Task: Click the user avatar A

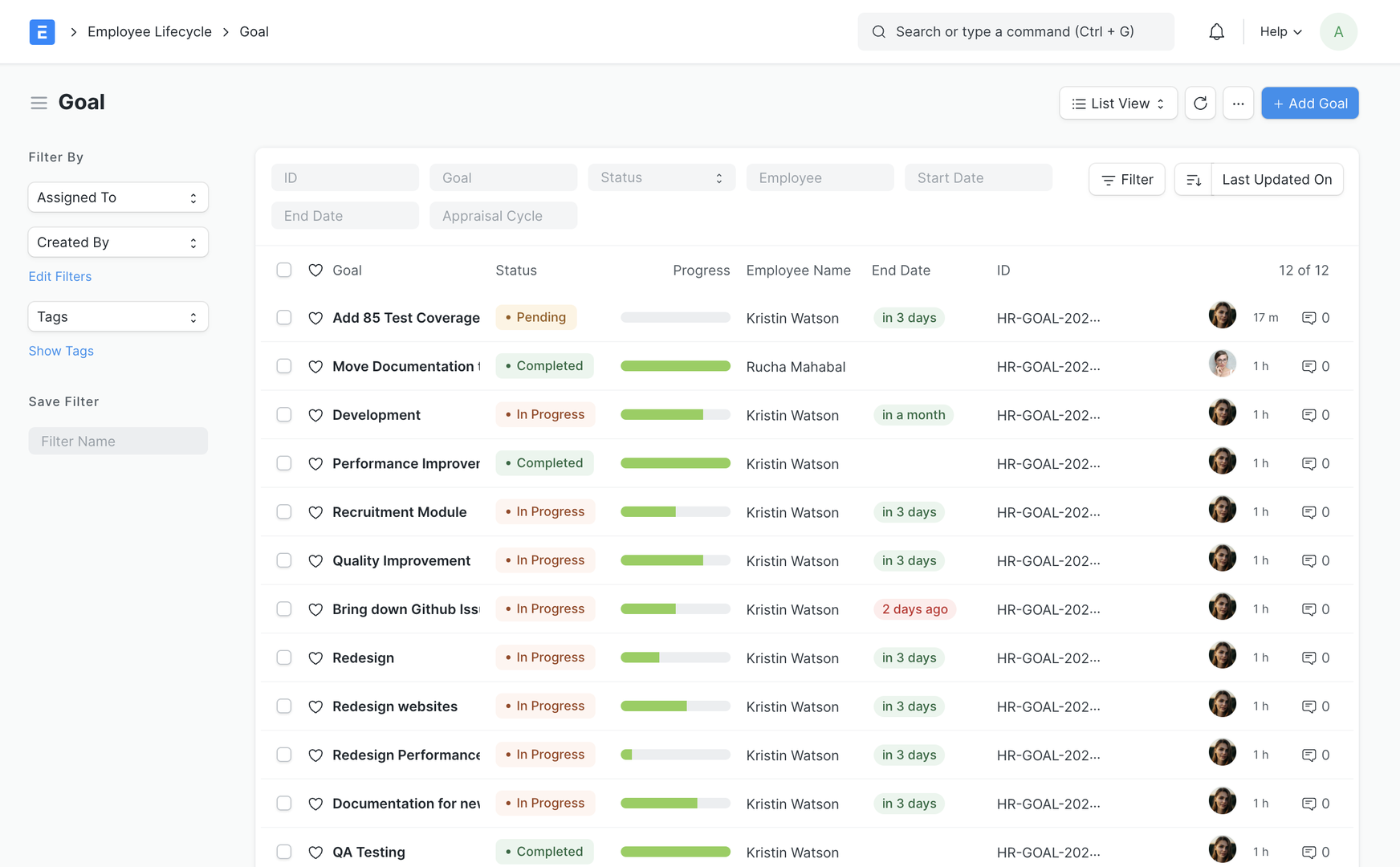Action: 1338,32
